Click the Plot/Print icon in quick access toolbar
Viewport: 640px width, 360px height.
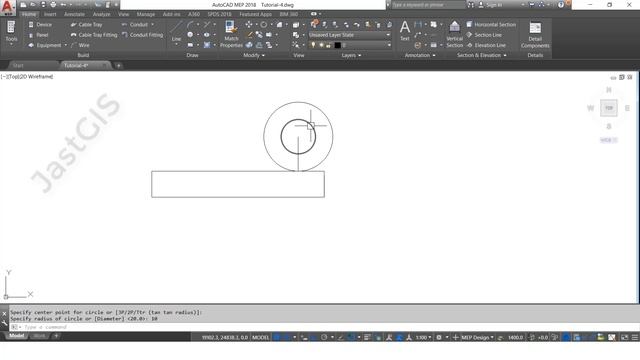53,5
